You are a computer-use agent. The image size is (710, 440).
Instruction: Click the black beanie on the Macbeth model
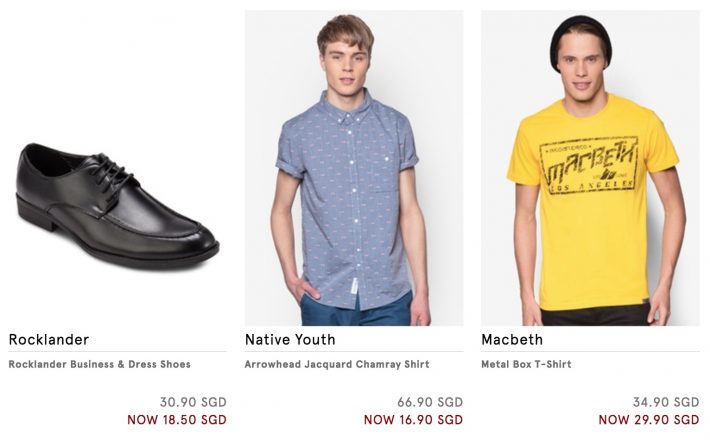coord(580,35)
